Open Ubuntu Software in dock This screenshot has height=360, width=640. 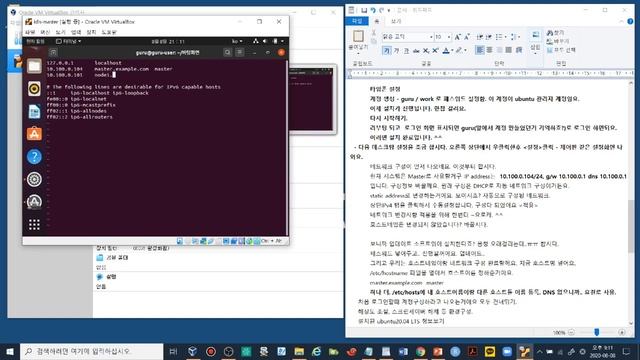[34, 134]
